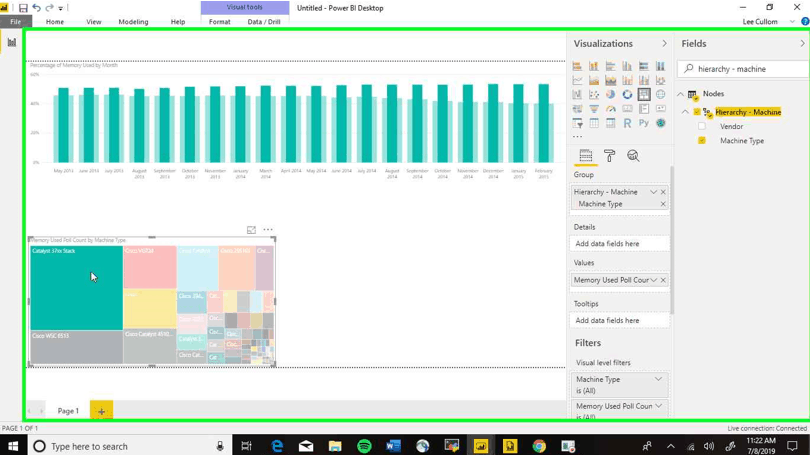Select the Page 1 tab
Screen dimensions: 810x455
coord(68,411)
